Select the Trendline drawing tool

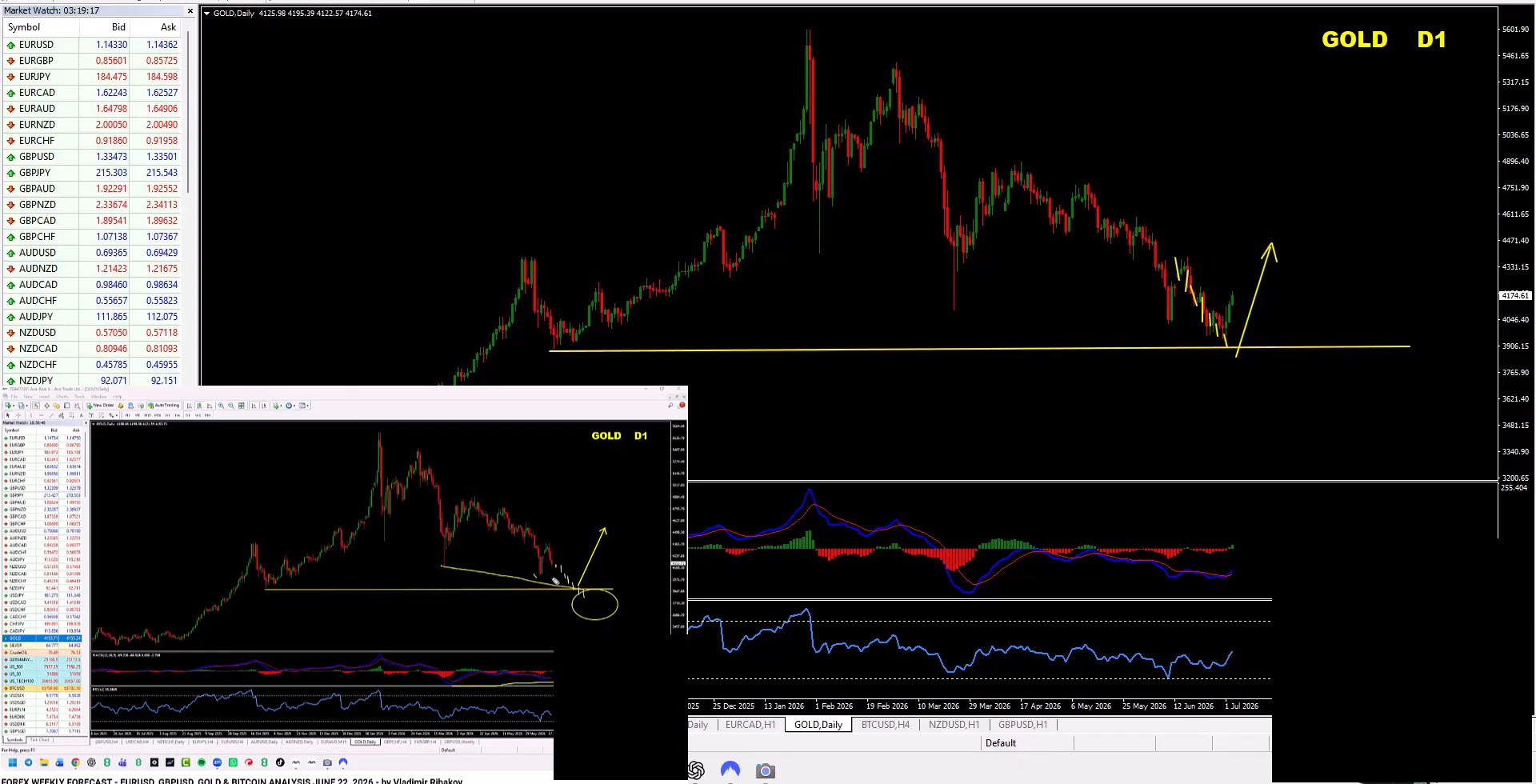click(51, 415)
